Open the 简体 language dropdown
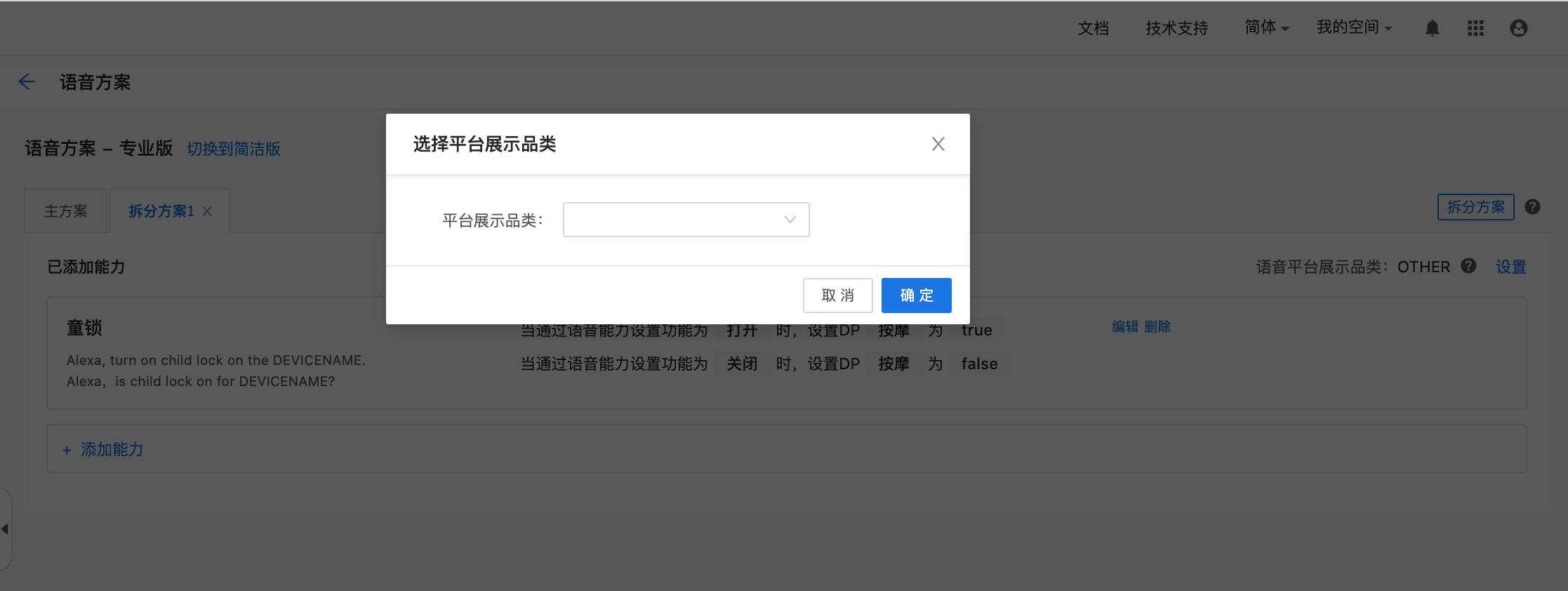This screenshot has width=1568, height=591. pyautogui.click(x=1266, y=27)
